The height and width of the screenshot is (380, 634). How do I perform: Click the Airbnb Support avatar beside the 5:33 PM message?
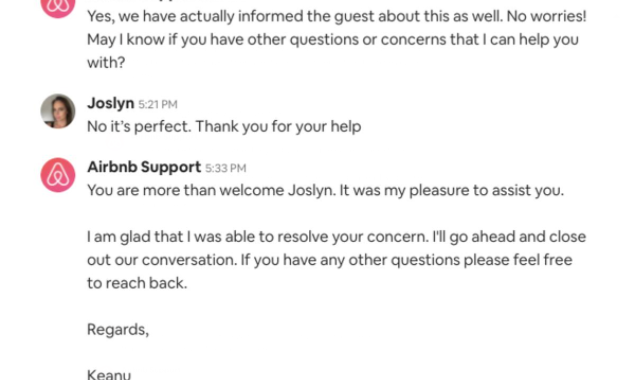coord(58,175)
